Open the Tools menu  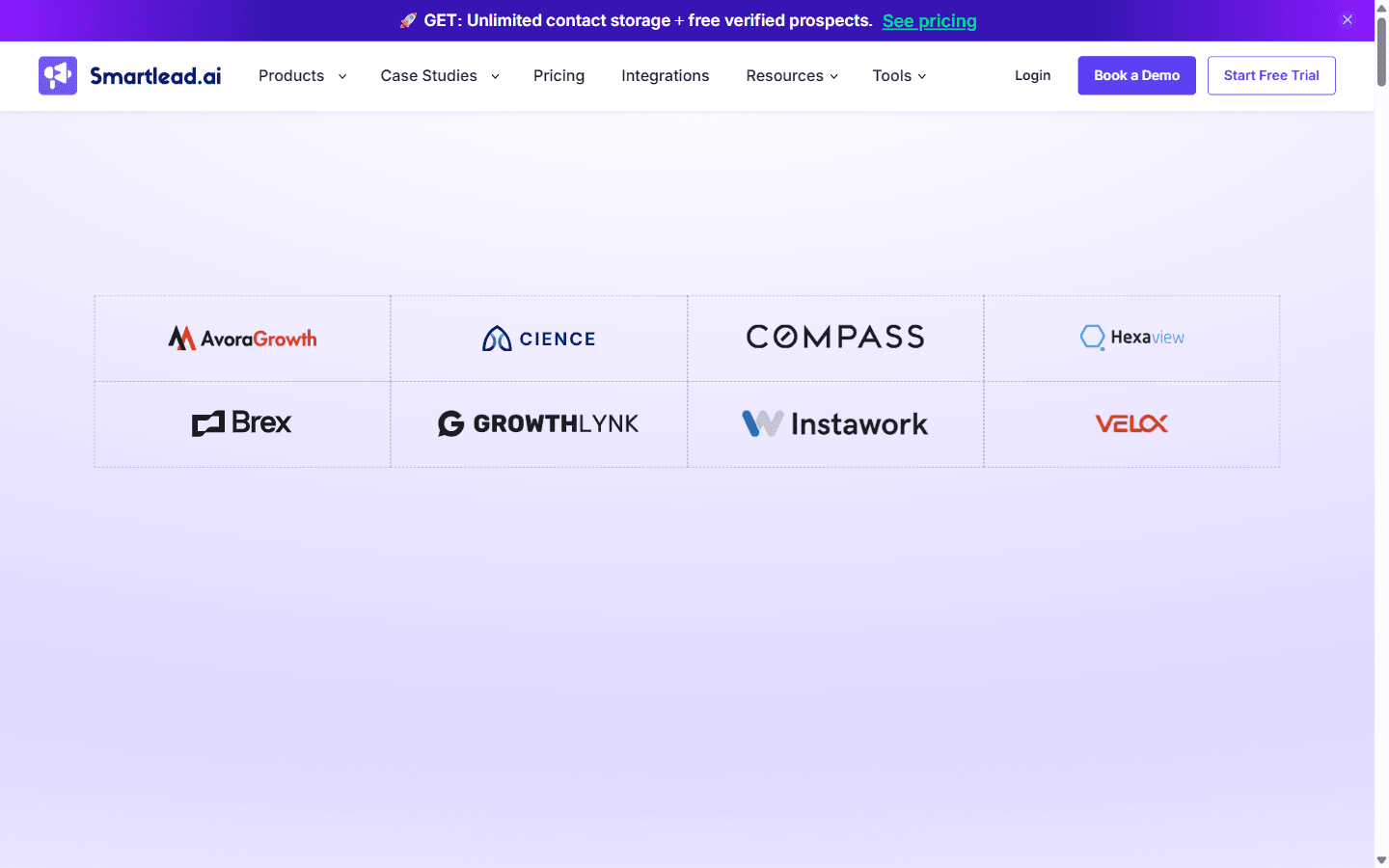(892, 75)
